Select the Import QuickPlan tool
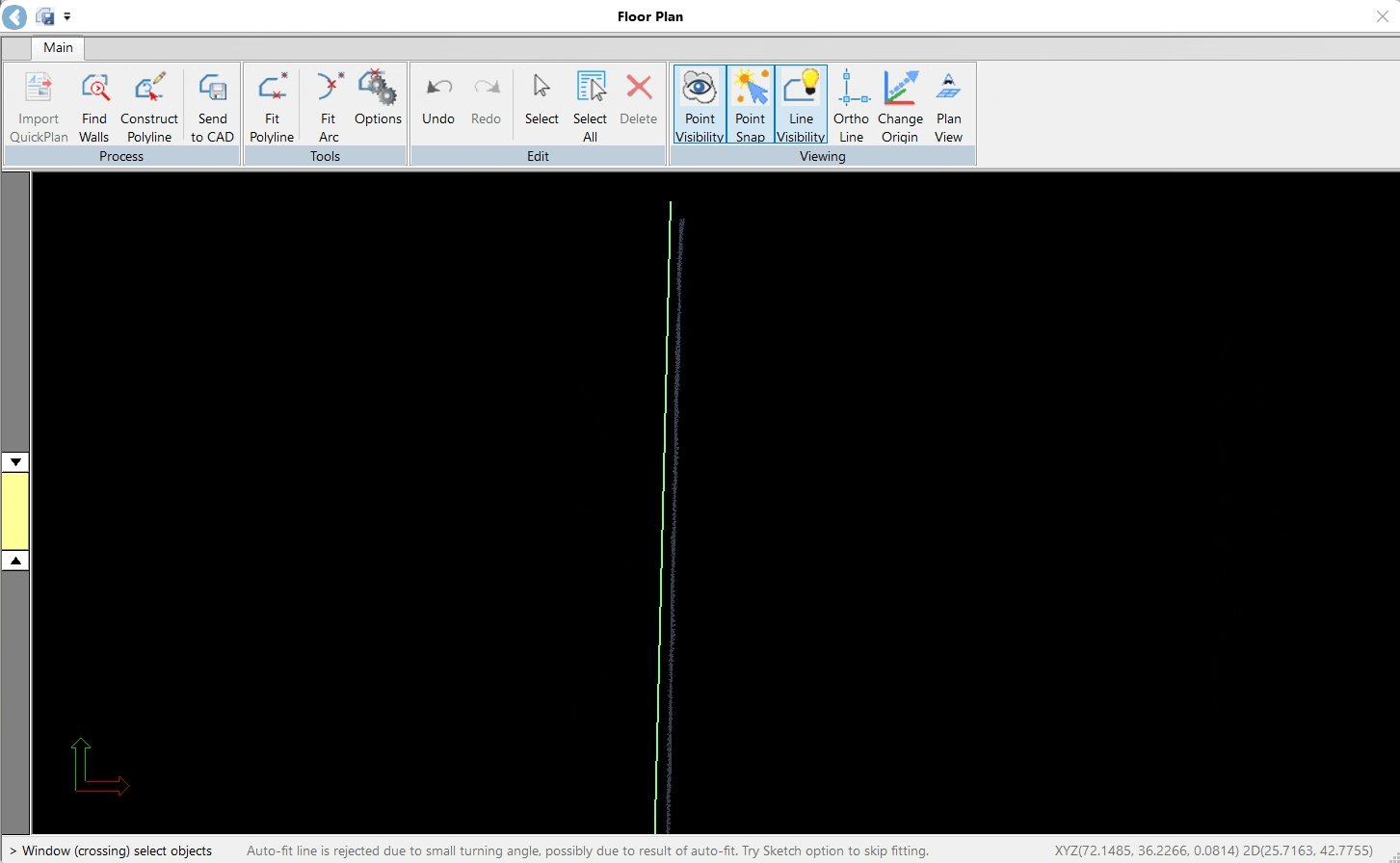This screenshot has height=863, width=1400. pos(38,104)
